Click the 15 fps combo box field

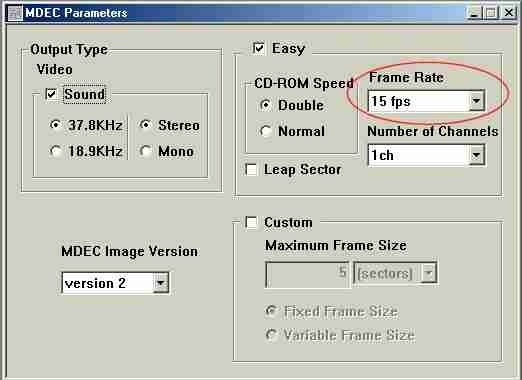pos(426,101)
